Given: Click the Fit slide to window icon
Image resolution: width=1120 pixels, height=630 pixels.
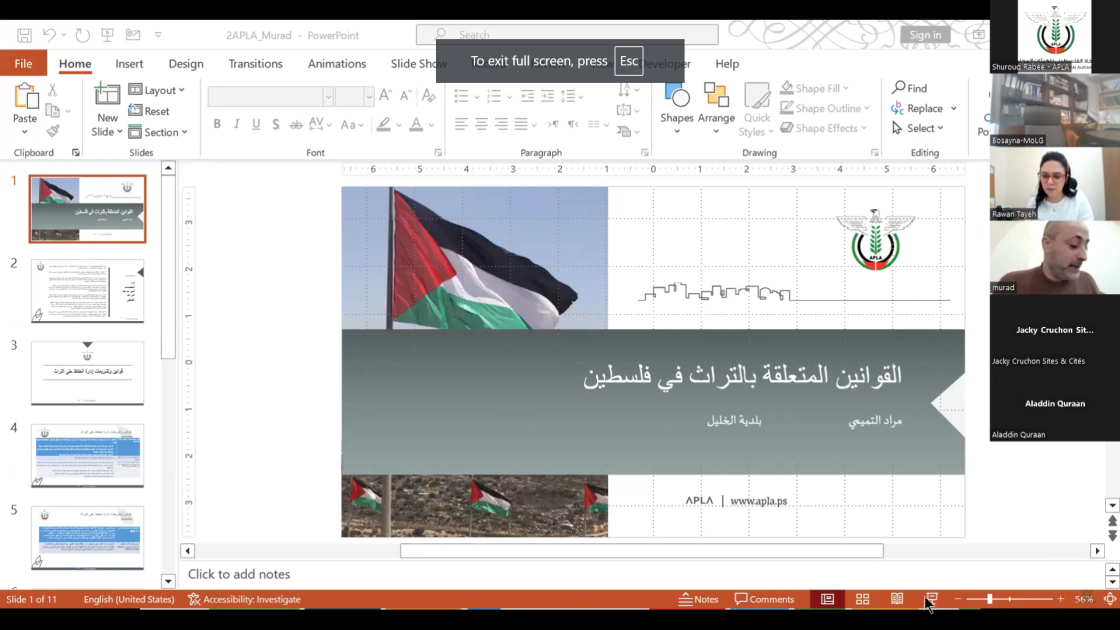Looking at the screenshot, I should pos(1110,599).
